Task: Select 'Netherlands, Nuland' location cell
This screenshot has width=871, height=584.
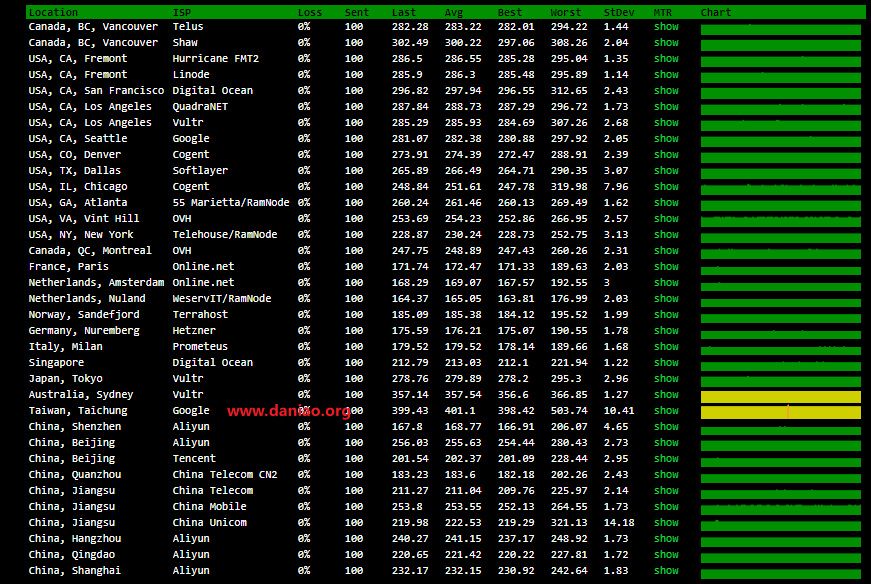Action: point(87,299)
